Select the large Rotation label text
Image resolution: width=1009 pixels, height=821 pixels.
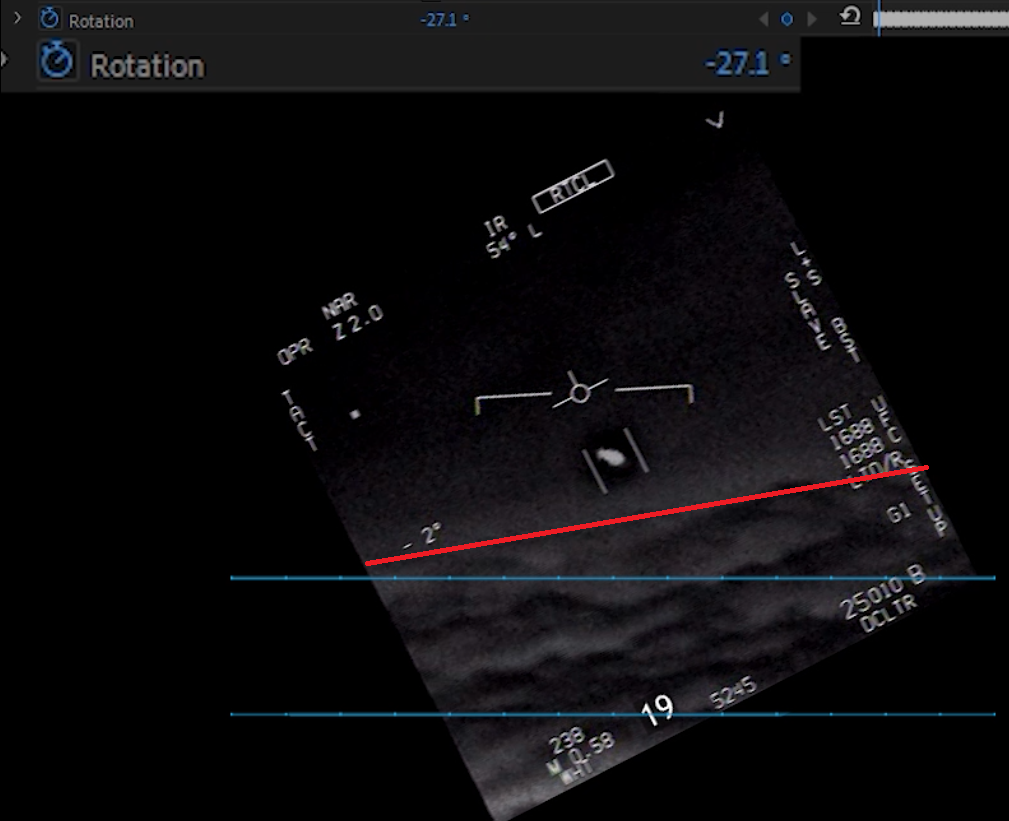[x=147, y=66]
